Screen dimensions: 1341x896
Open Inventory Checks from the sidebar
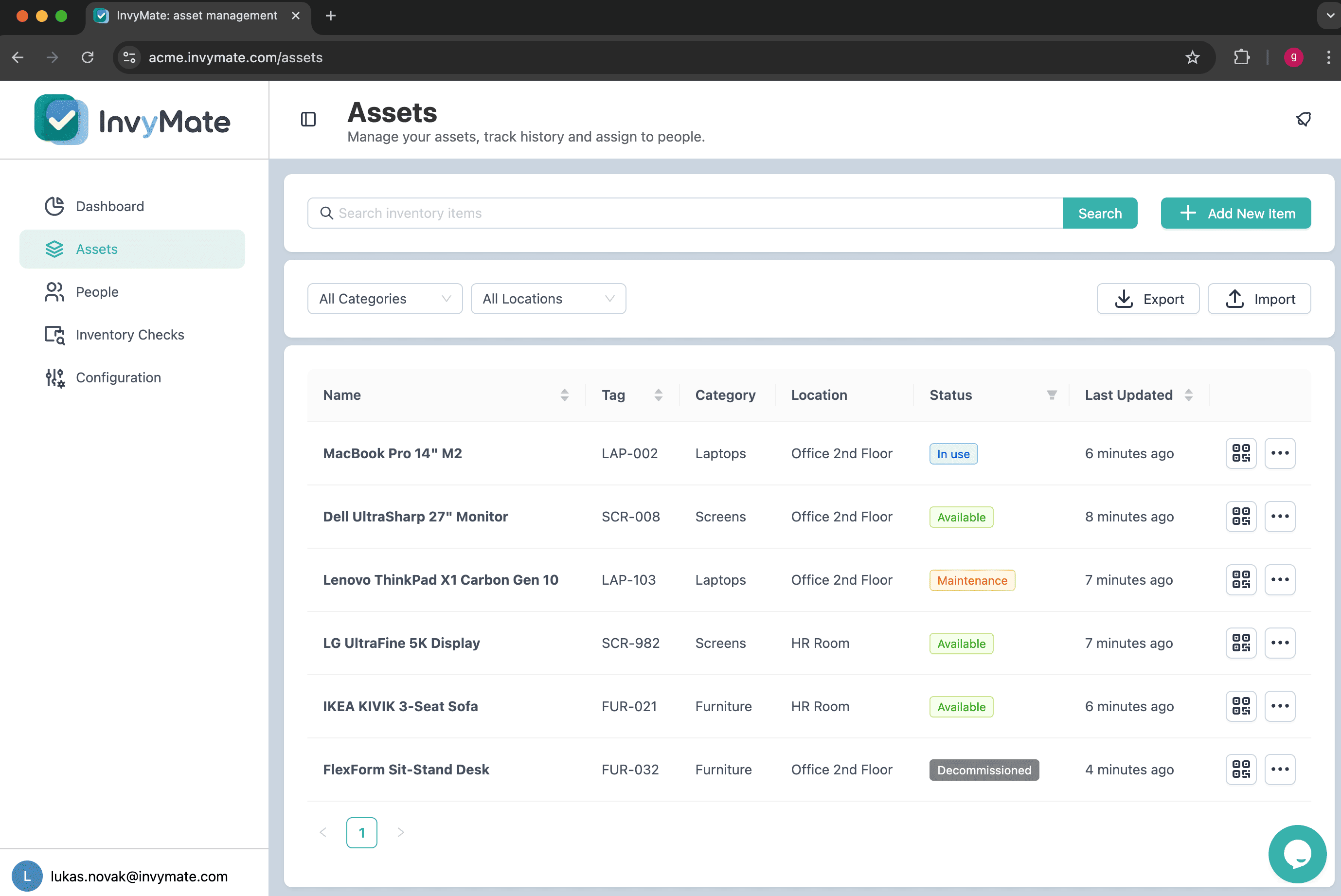pos(130,335)
